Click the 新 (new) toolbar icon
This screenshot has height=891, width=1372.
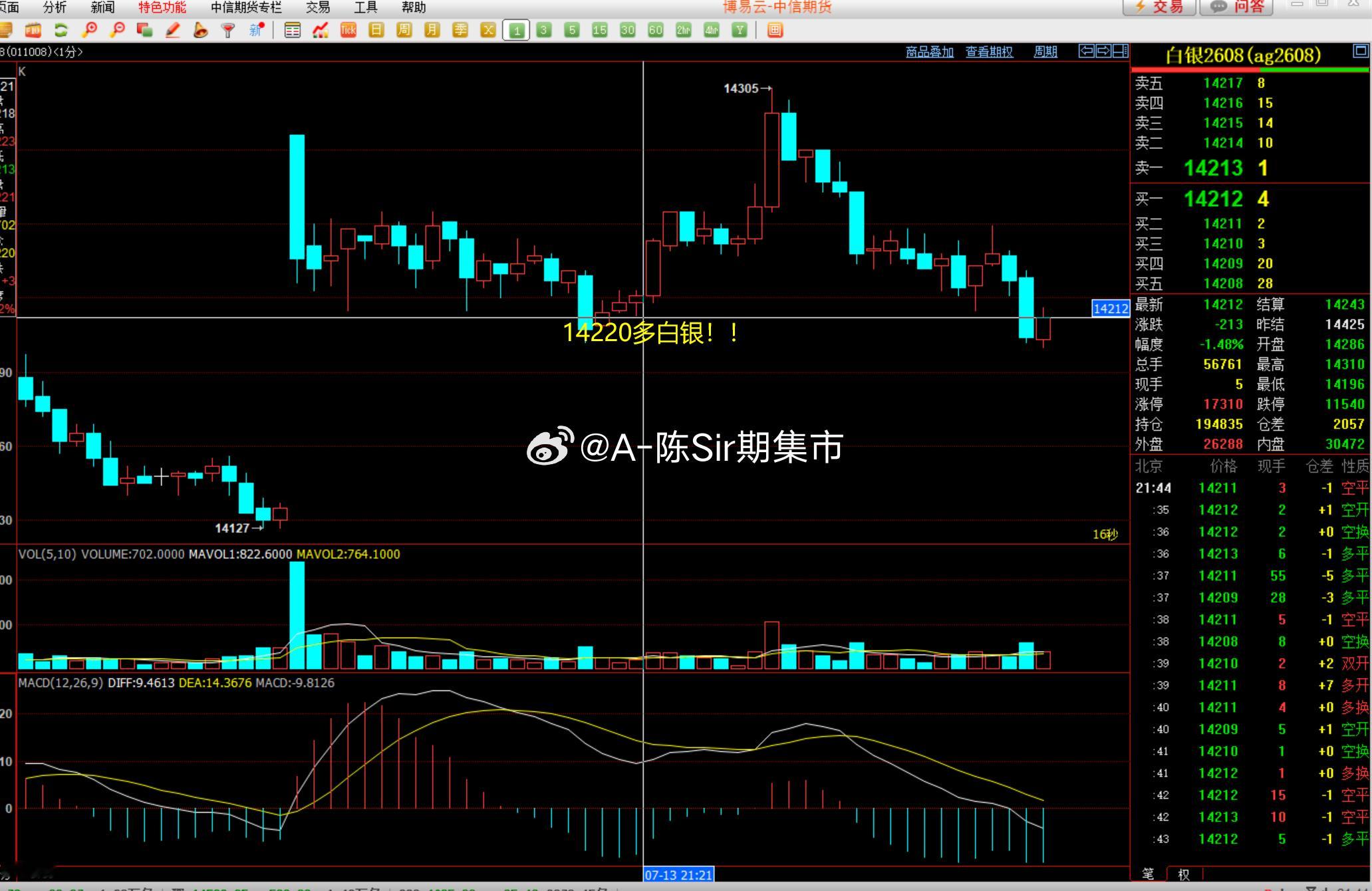[x=257, y=30]
